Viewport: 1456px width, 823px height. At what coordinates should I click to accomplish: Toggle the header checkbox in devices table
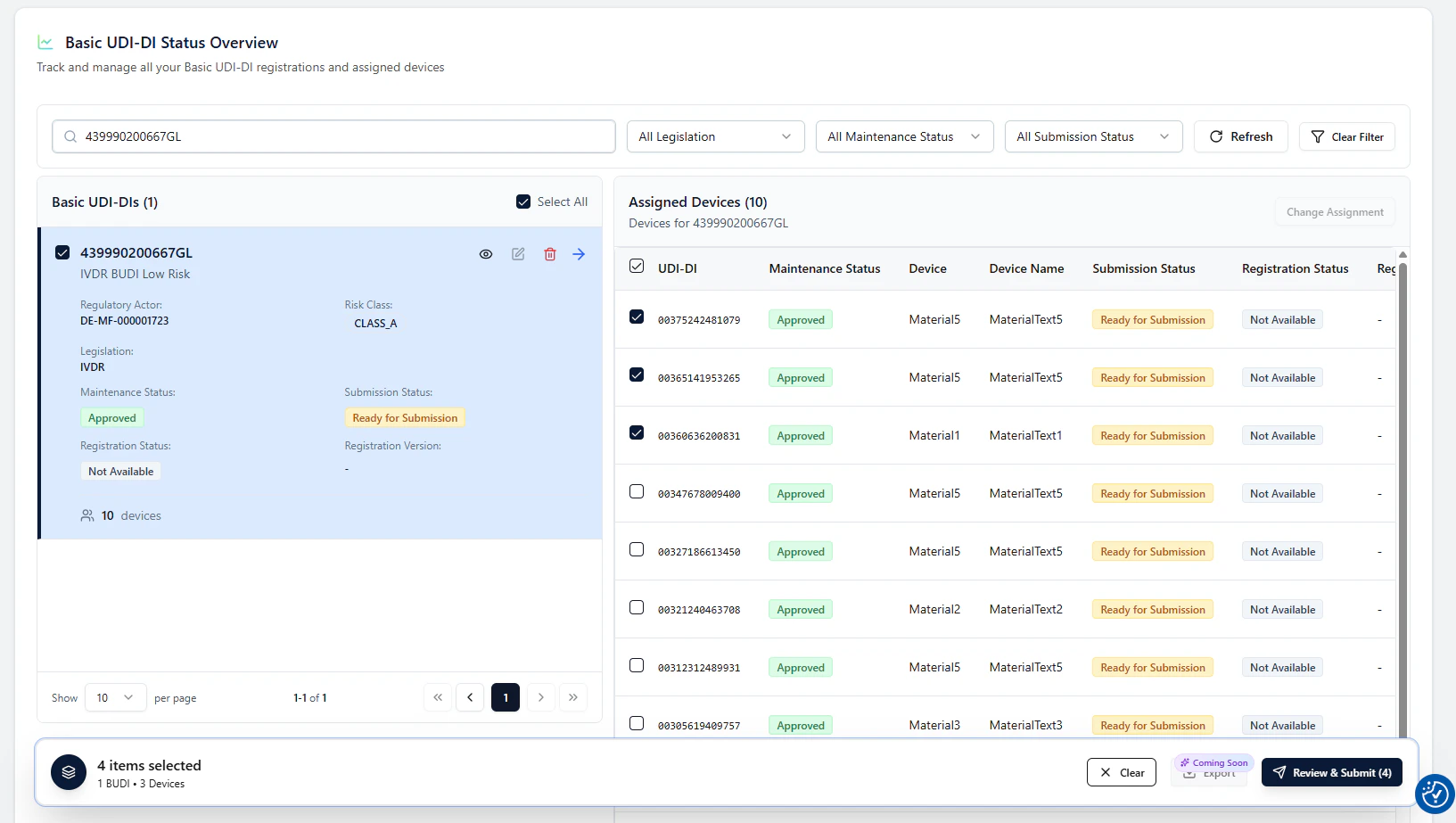[x=637, y=266]
